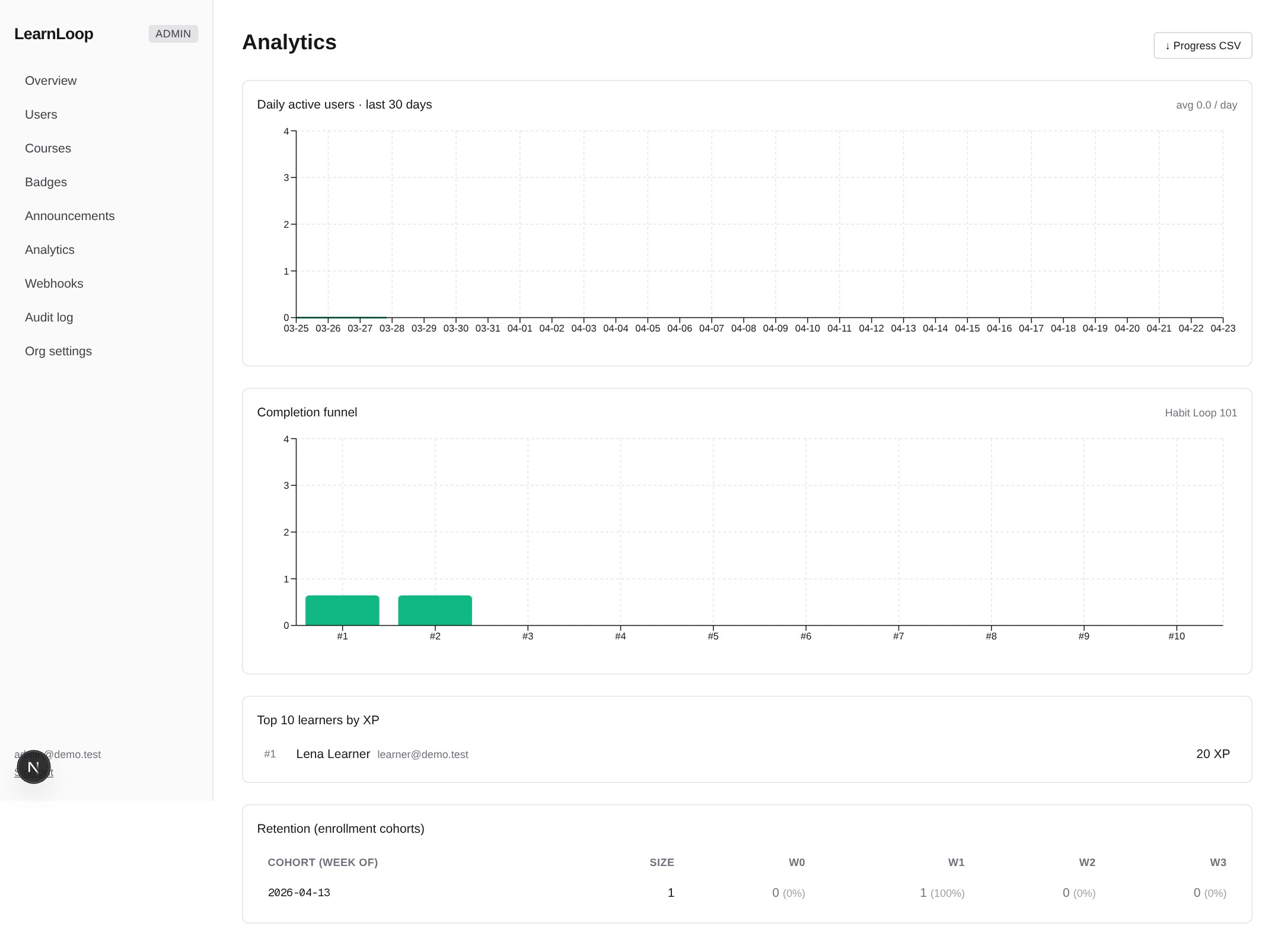Navigate to Badges
This screenshot has height=952, width=1281.
point(46,182)
